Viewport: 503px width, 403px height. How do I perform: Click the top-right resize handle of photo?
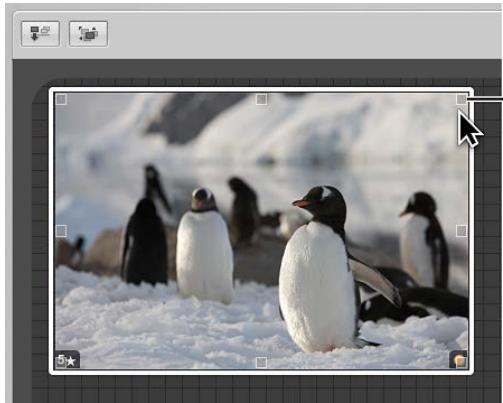point(461,99)
